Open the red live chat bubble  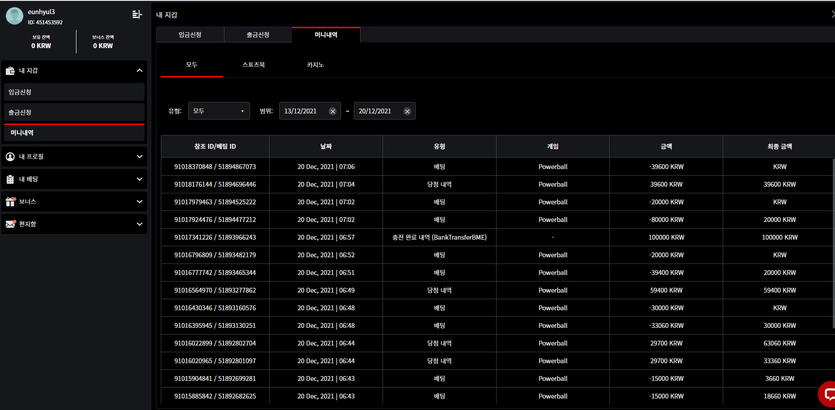pyautogui.click(x=828, y=394)
